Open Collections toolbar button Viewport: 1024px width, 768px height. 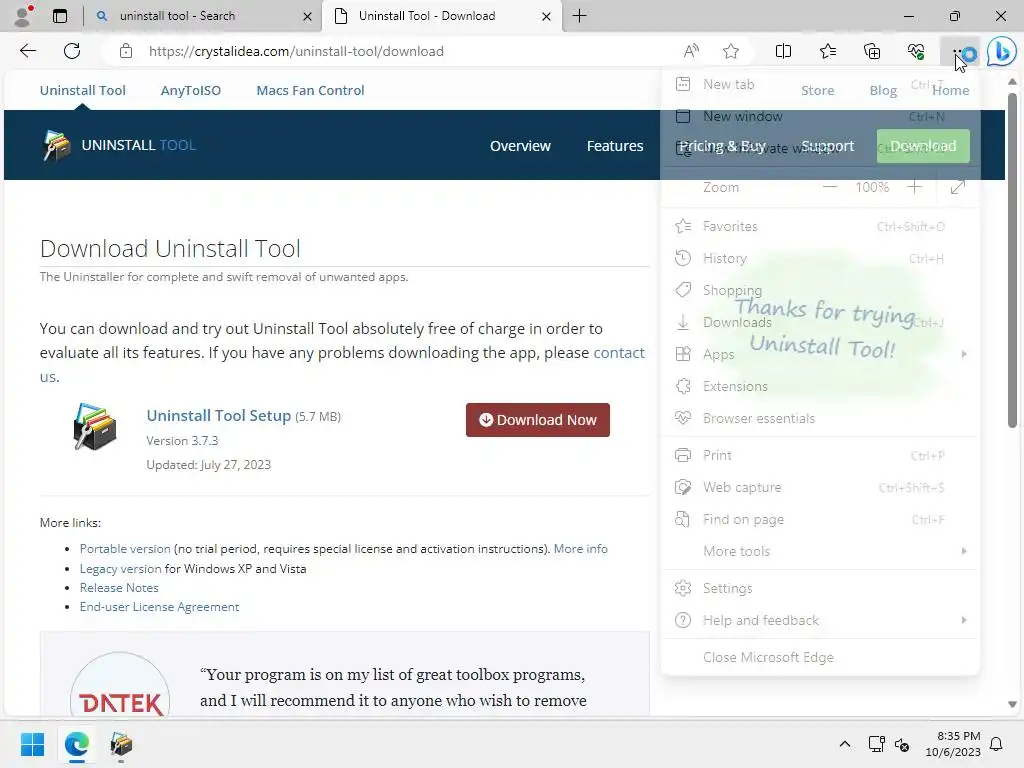tap(872, 51)
